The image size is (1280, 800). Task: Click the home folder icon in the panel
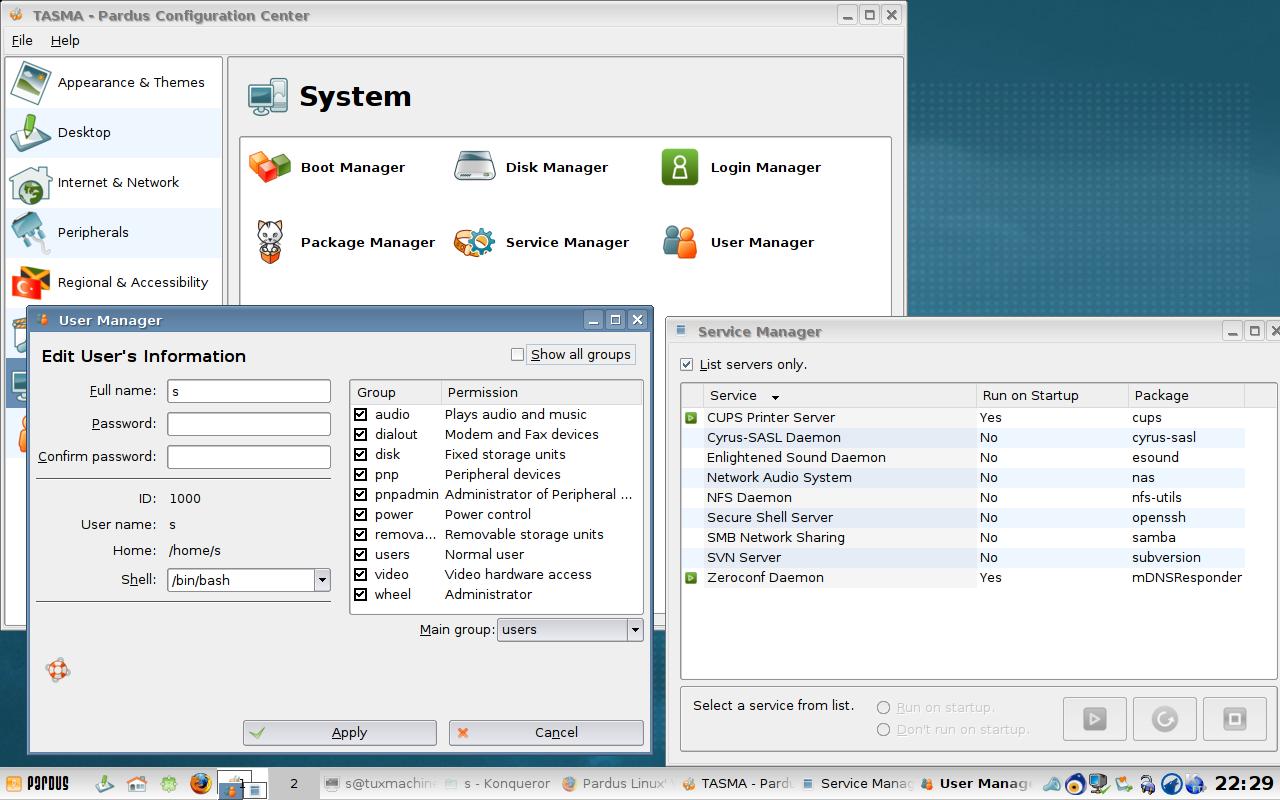coord(137,784)
